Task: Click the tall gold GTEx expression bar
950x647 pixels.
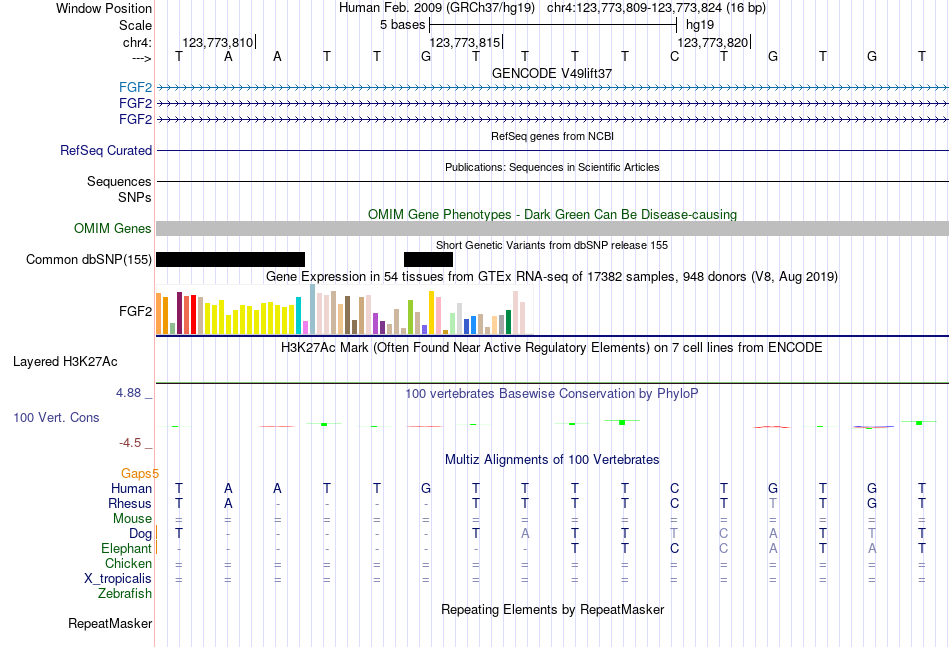Action: [431, 313]
